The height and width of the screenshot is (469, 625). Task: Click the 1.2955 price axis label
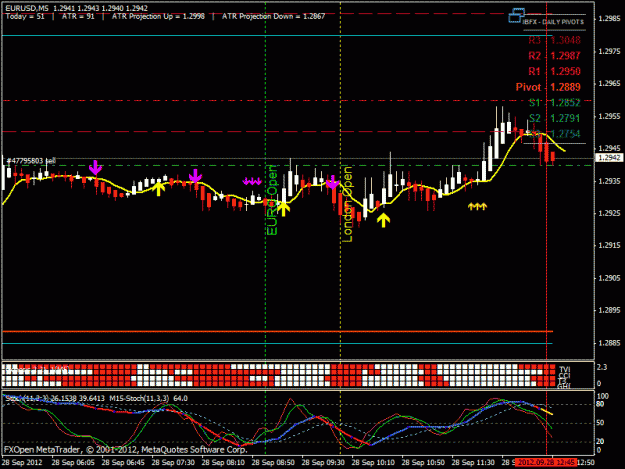[609, 116]
